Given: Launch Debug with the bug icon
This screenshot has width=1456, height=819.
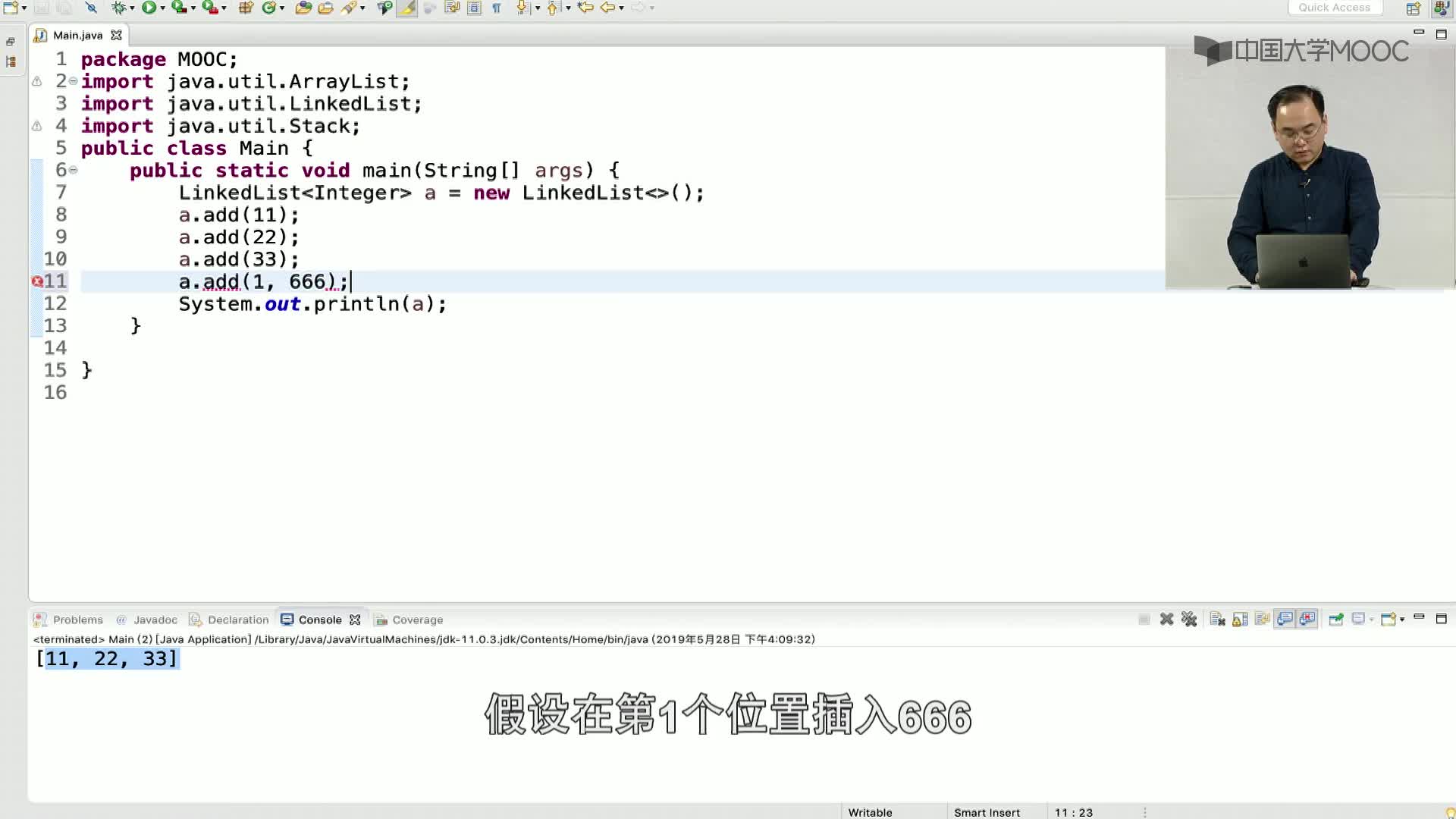Looking at the screenshot, I should (x=118, y=8).
